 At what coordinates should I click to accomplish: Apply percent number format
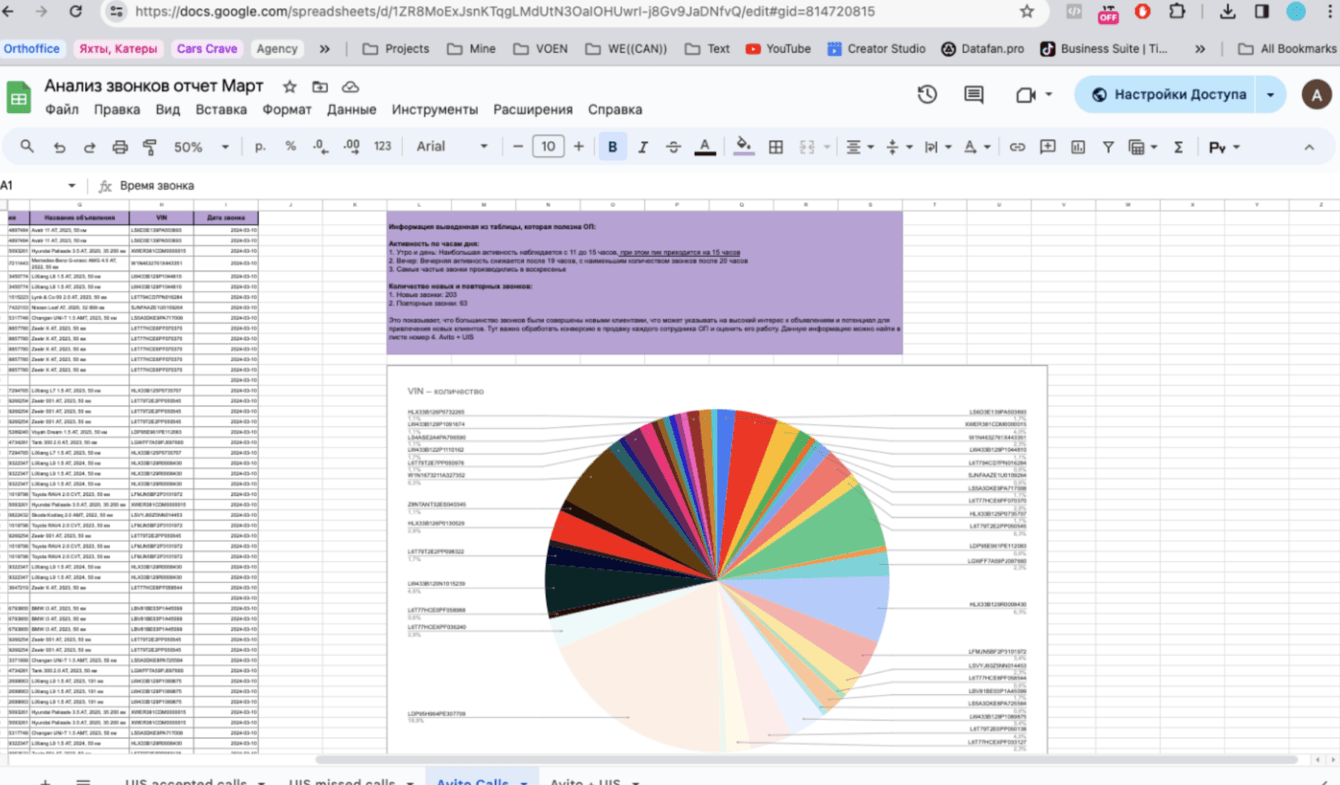click(x=290, y=147)
